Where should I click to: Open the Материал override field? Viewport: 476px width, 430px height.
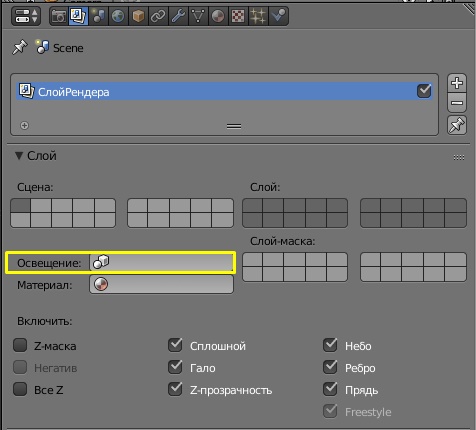click(161, 285)
